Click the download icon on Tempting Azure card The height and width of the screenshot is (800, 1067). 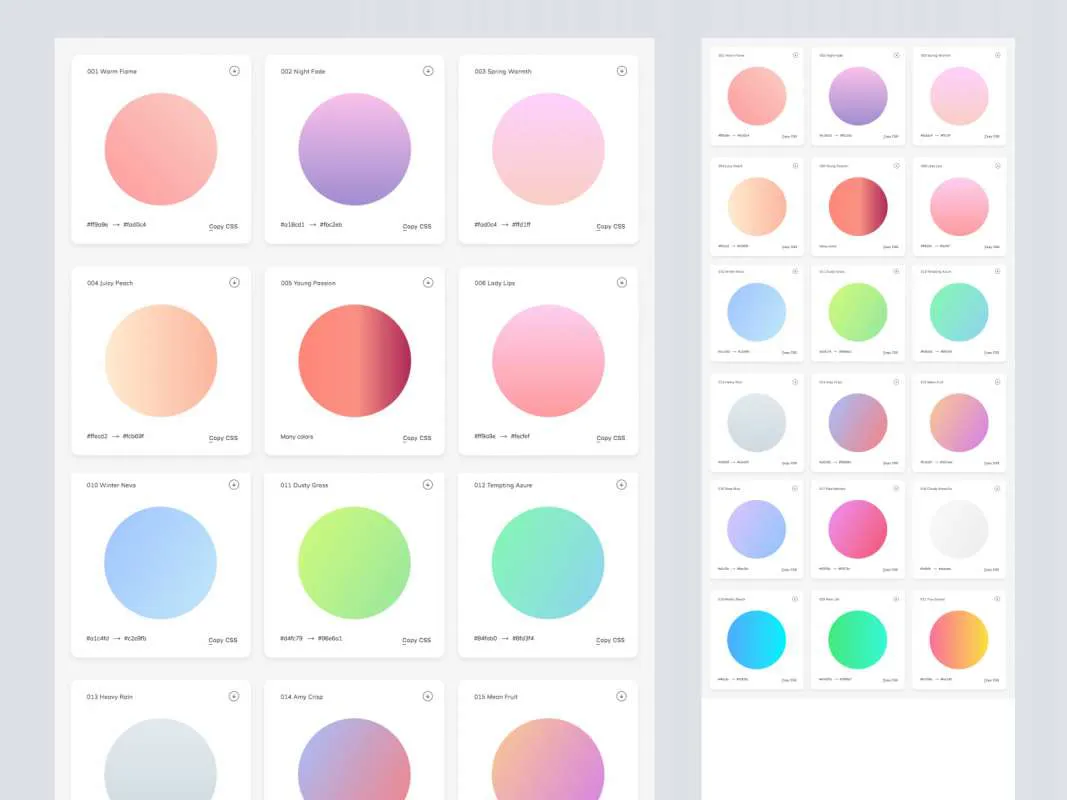pos(622,484)
